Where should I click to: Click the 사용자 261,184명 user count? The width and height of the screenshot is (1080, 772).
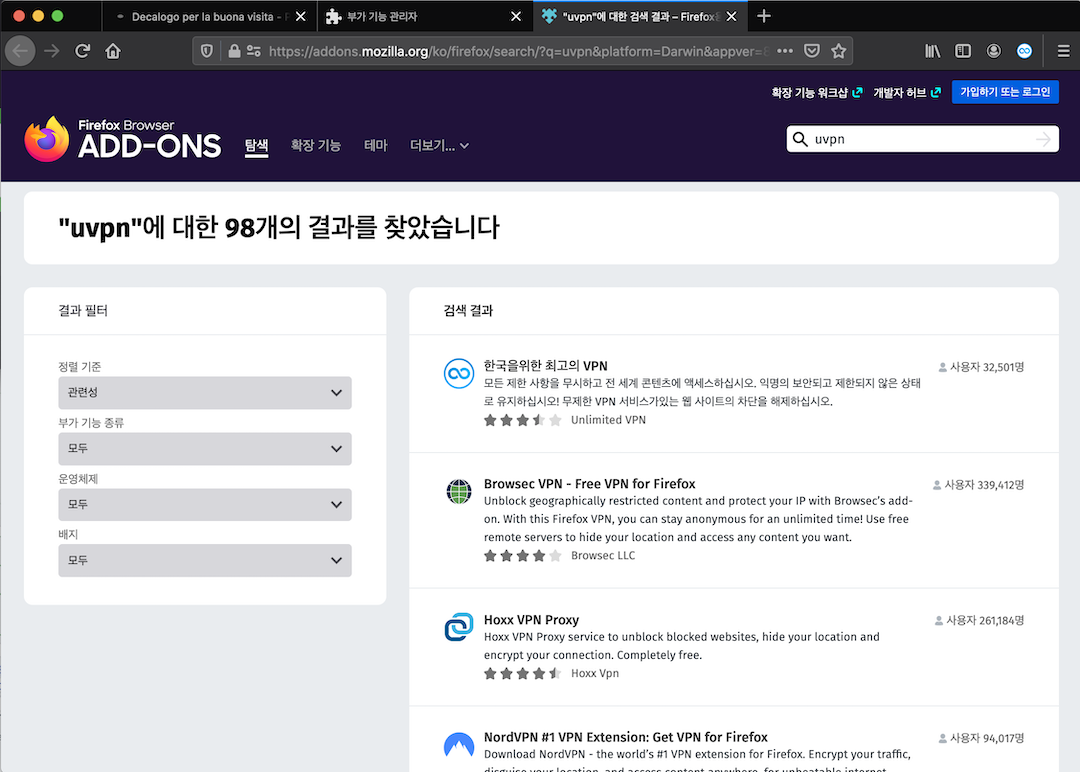point(979,620)
